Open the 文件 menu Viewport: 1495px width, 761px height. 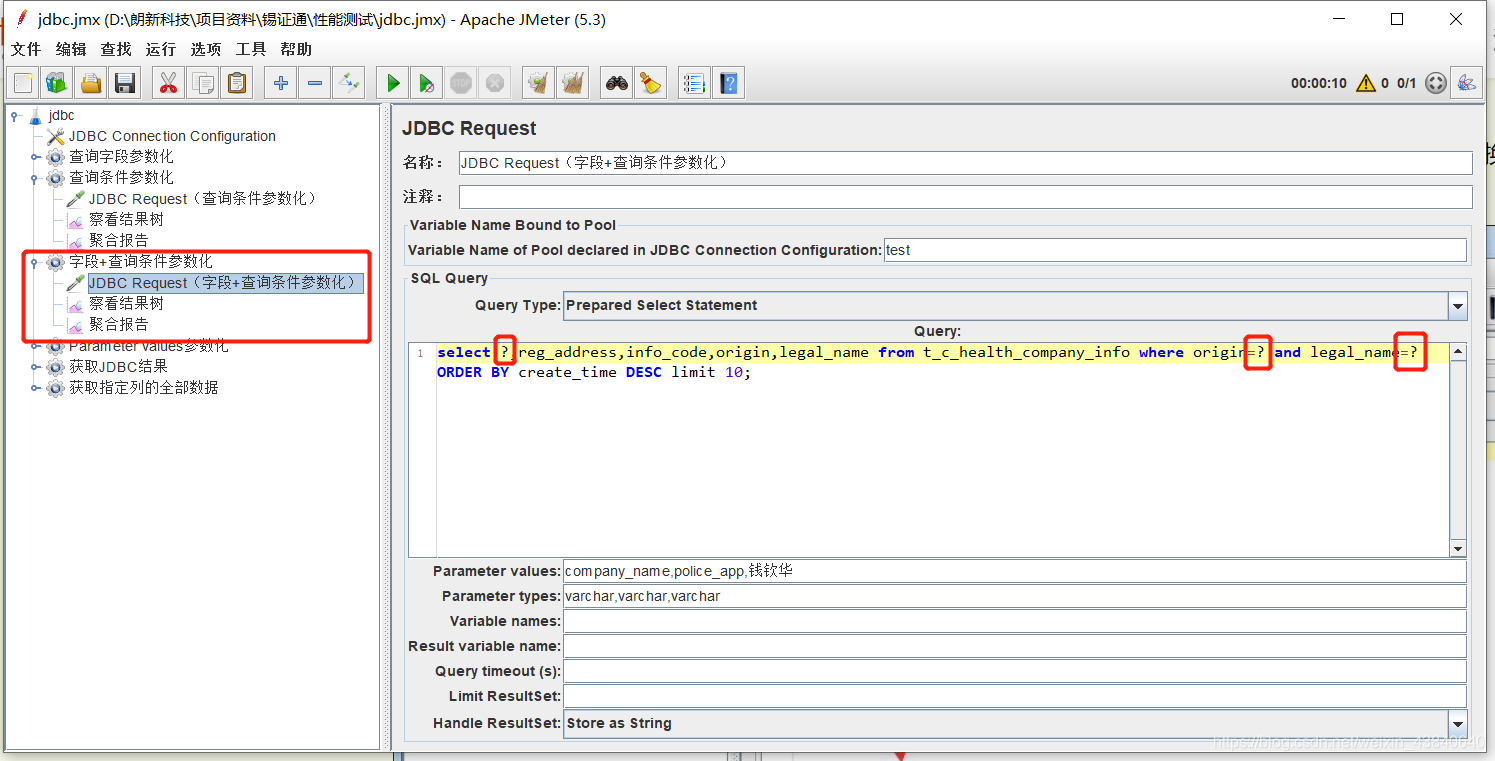click(26, 49)
